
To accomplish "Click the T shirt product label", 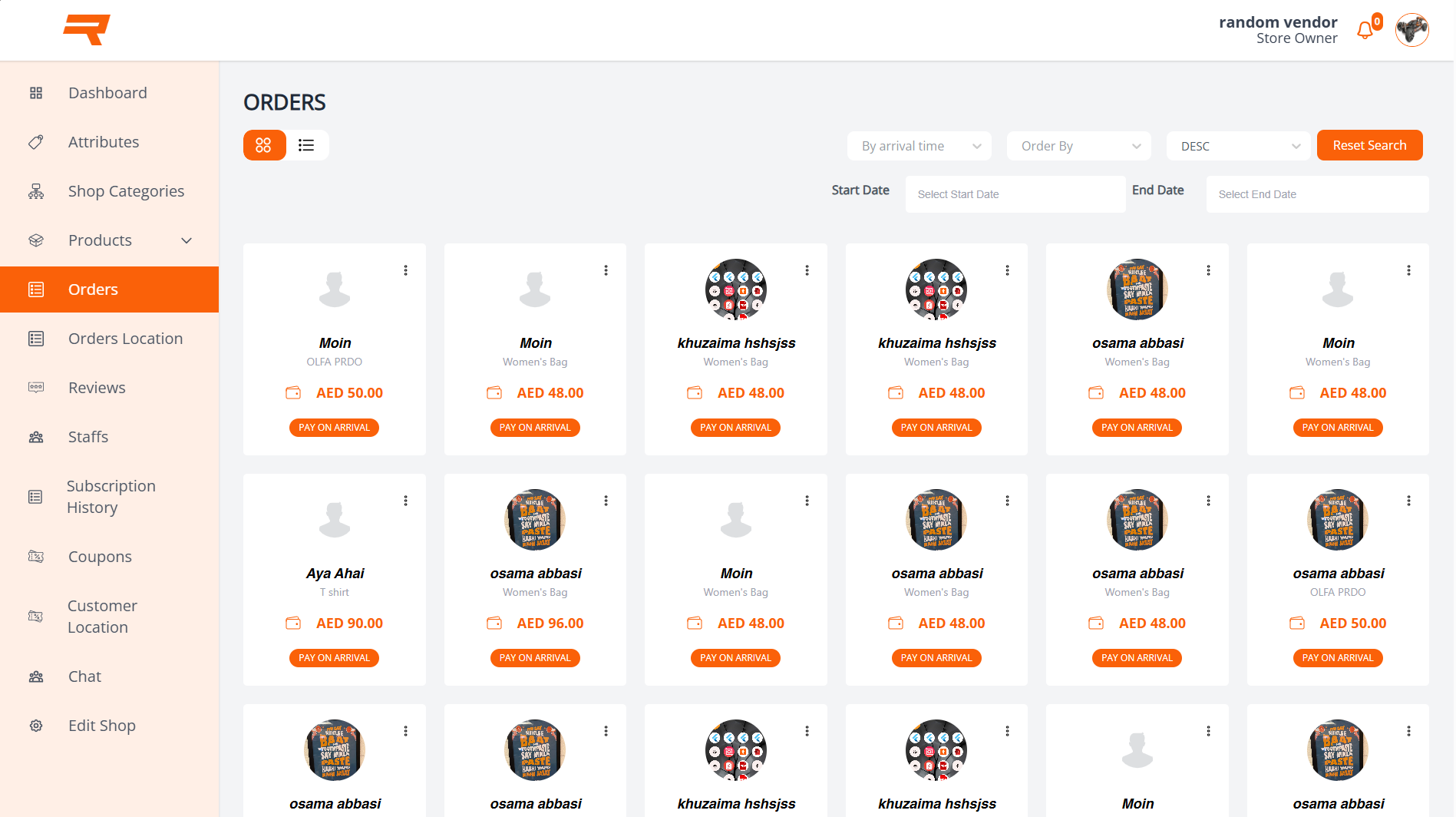I will point(335,592).
